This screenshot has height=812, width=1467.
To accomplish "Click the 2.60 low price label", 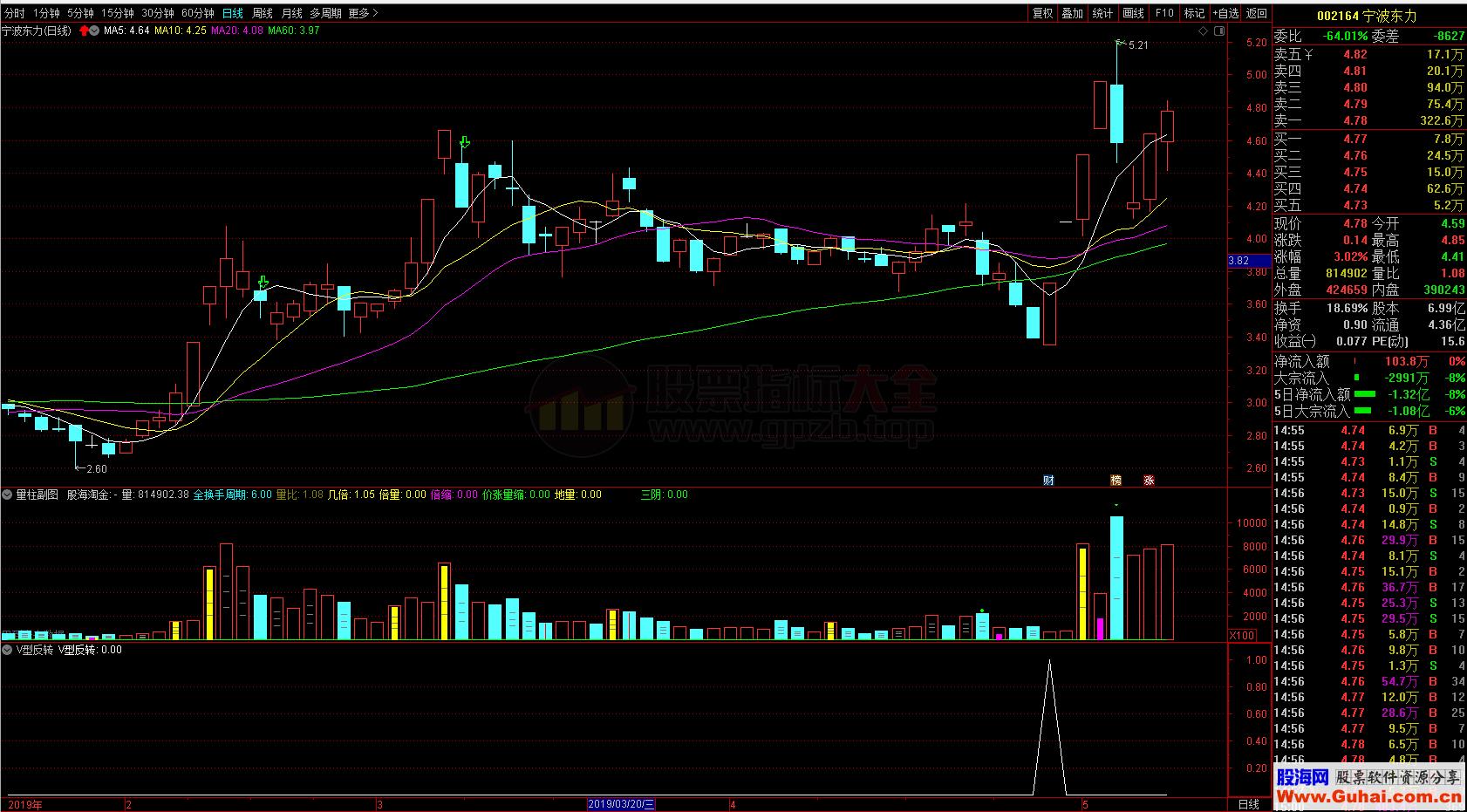I will tap(97, 468).
